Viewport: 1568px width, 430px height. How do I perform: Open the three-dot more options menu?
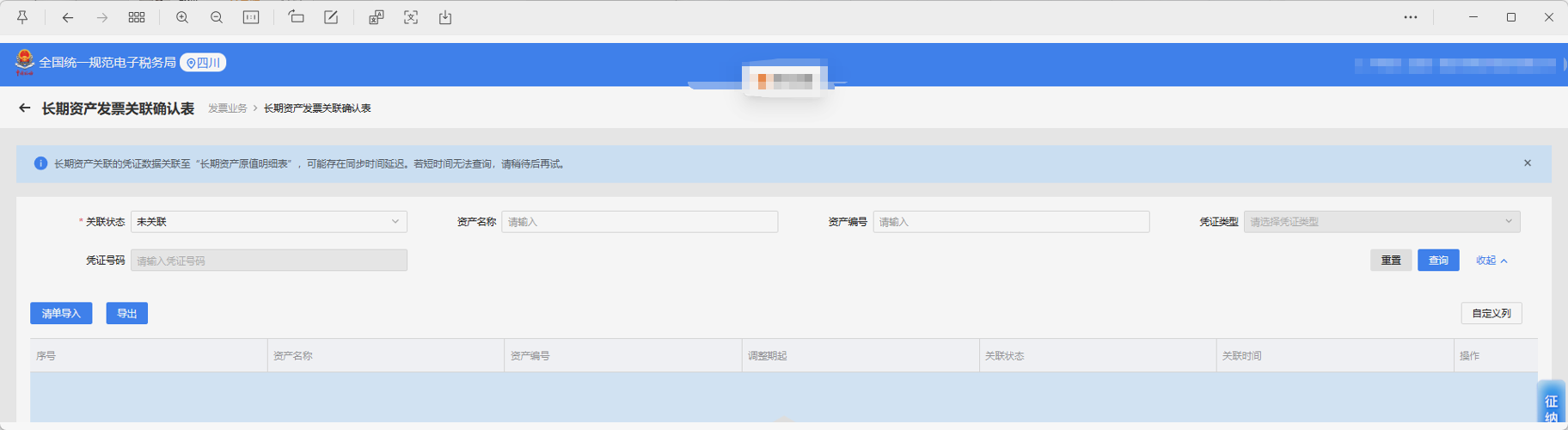(x=1411, y=17)
